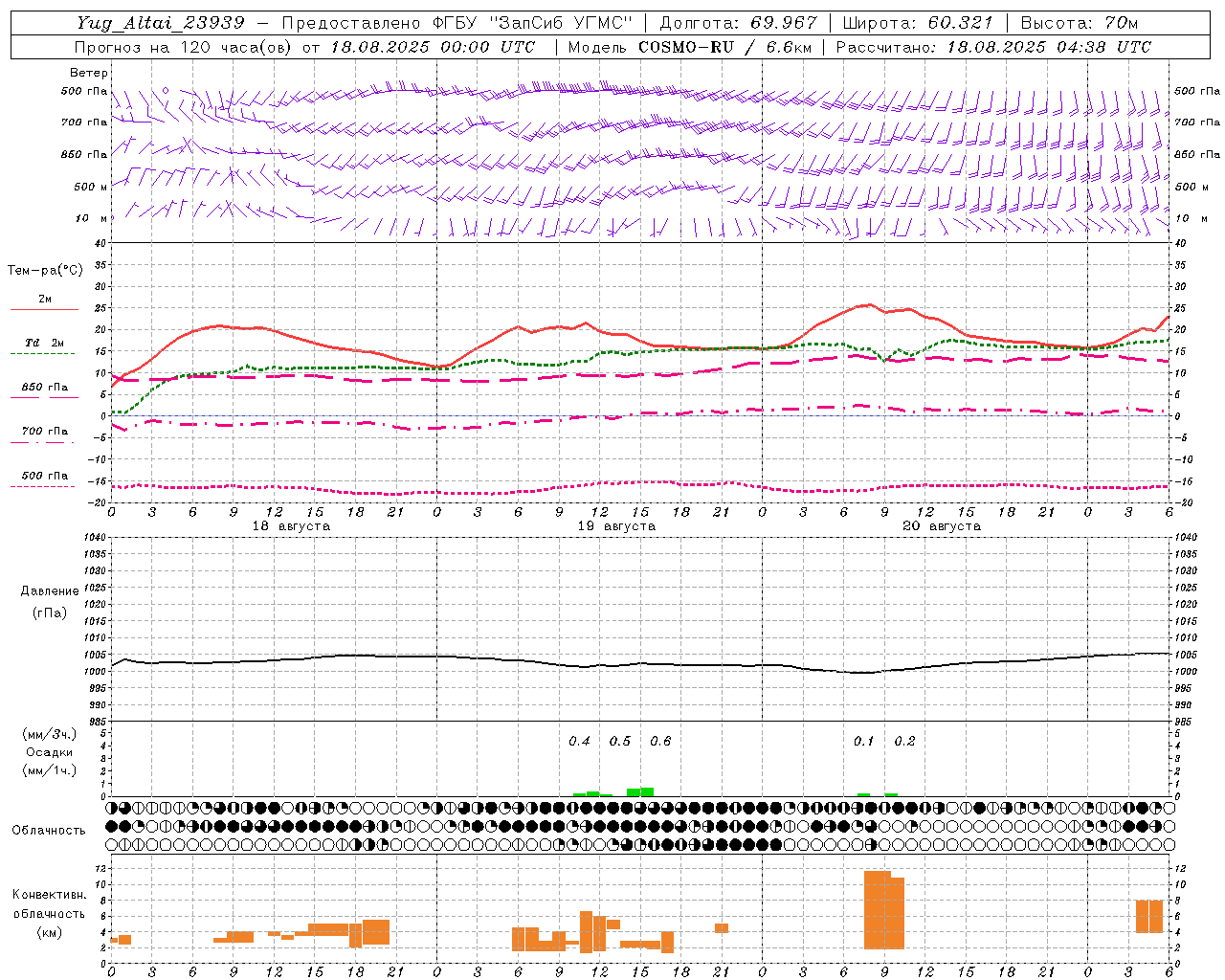Click the 18 августа date label

[291, 526]
